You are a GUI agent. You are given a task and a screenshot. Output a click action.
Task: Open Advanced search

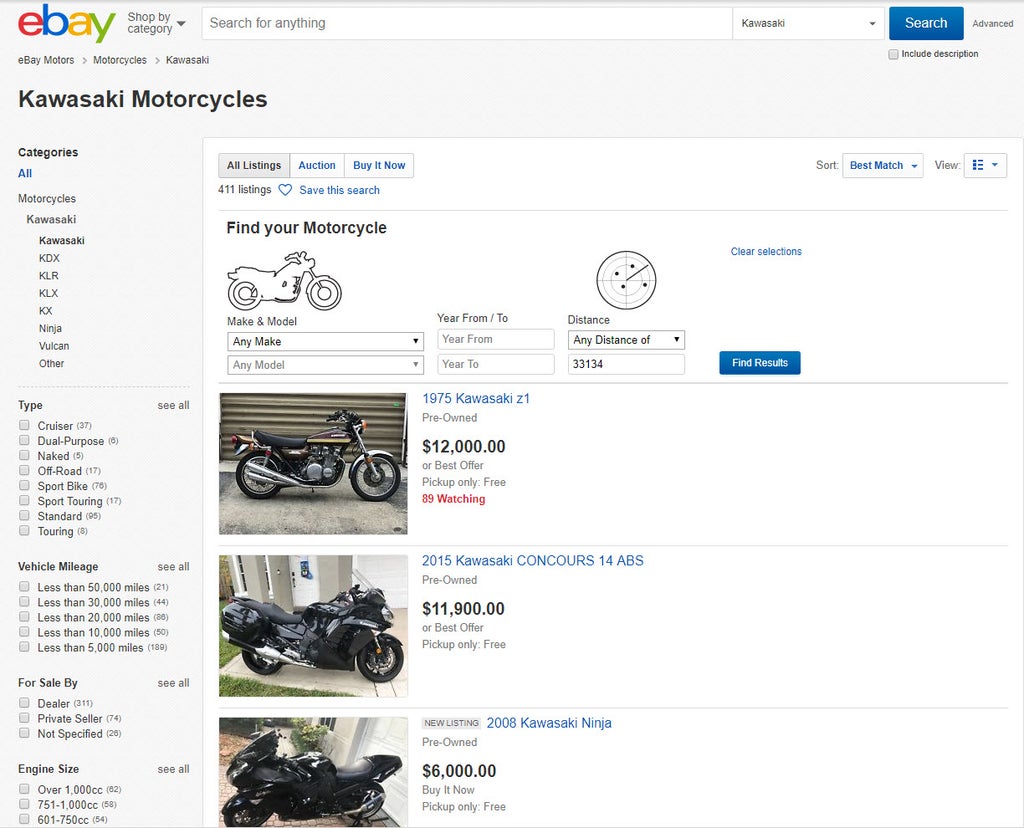pos(992,24)
